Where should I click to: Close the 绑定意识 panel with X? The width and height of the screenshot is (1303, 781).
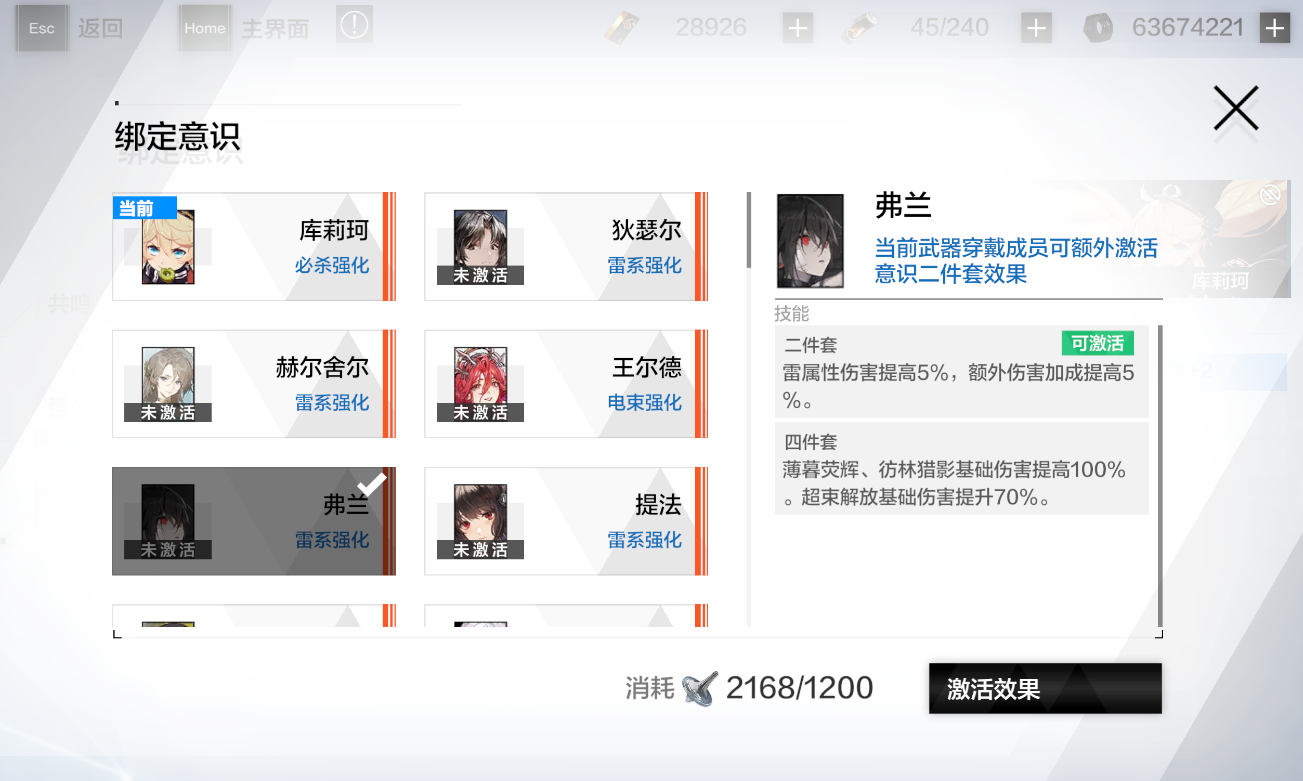pos(1236,108)
